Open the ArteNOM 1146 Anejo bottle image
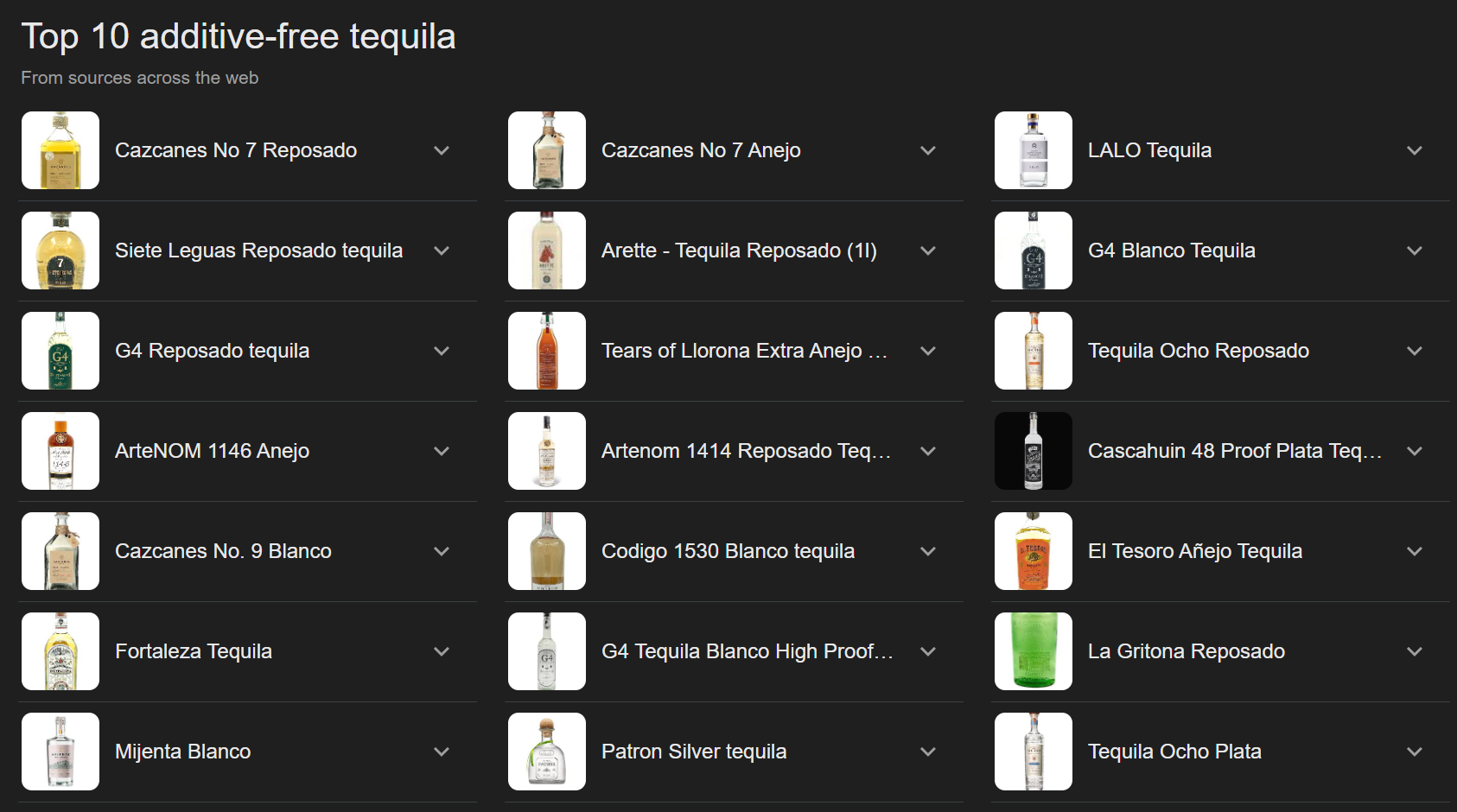 point(60,451)
